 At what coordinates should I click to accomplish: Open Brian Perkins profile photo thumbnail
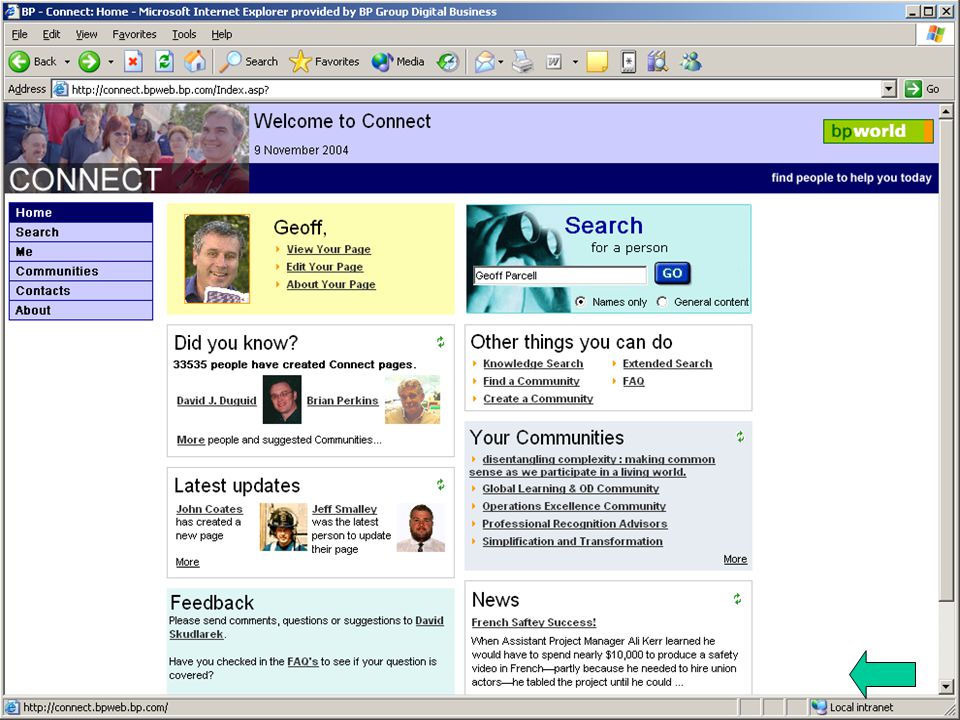point(412,400)
